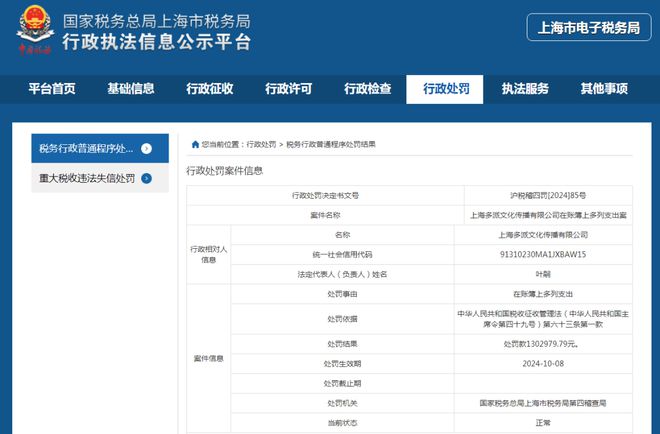Viewport: 660px width, 434px height.
Task: Open 基础信息 tab
Action: click(130, 89)
